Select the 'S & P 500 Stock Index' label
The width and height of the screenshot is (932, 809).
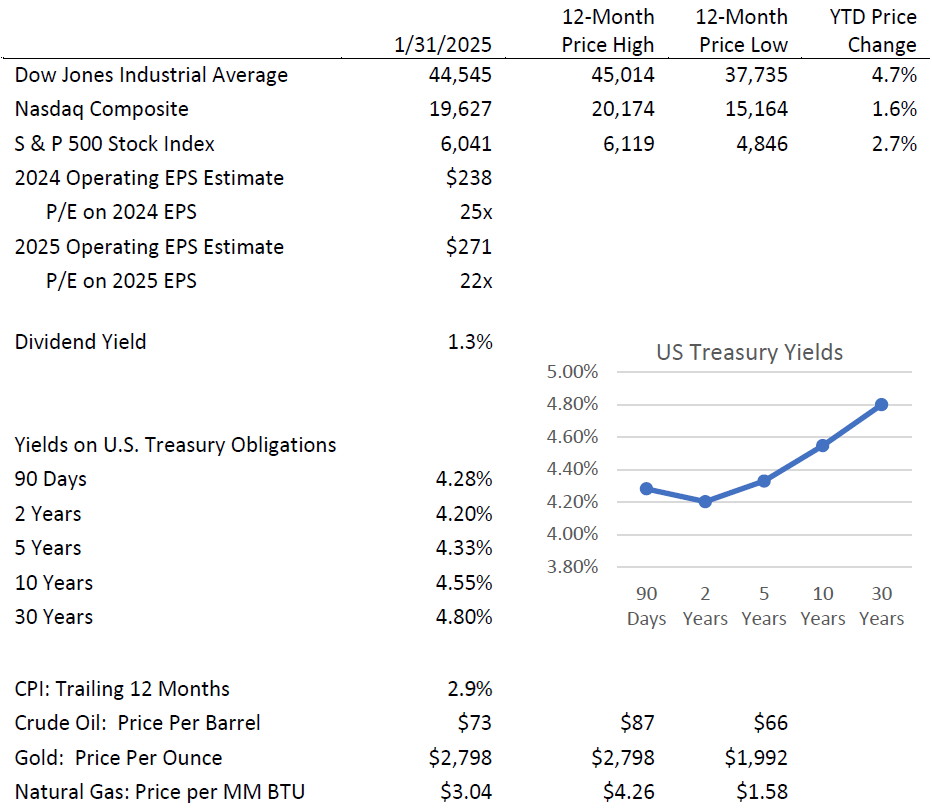pos(114,144)
